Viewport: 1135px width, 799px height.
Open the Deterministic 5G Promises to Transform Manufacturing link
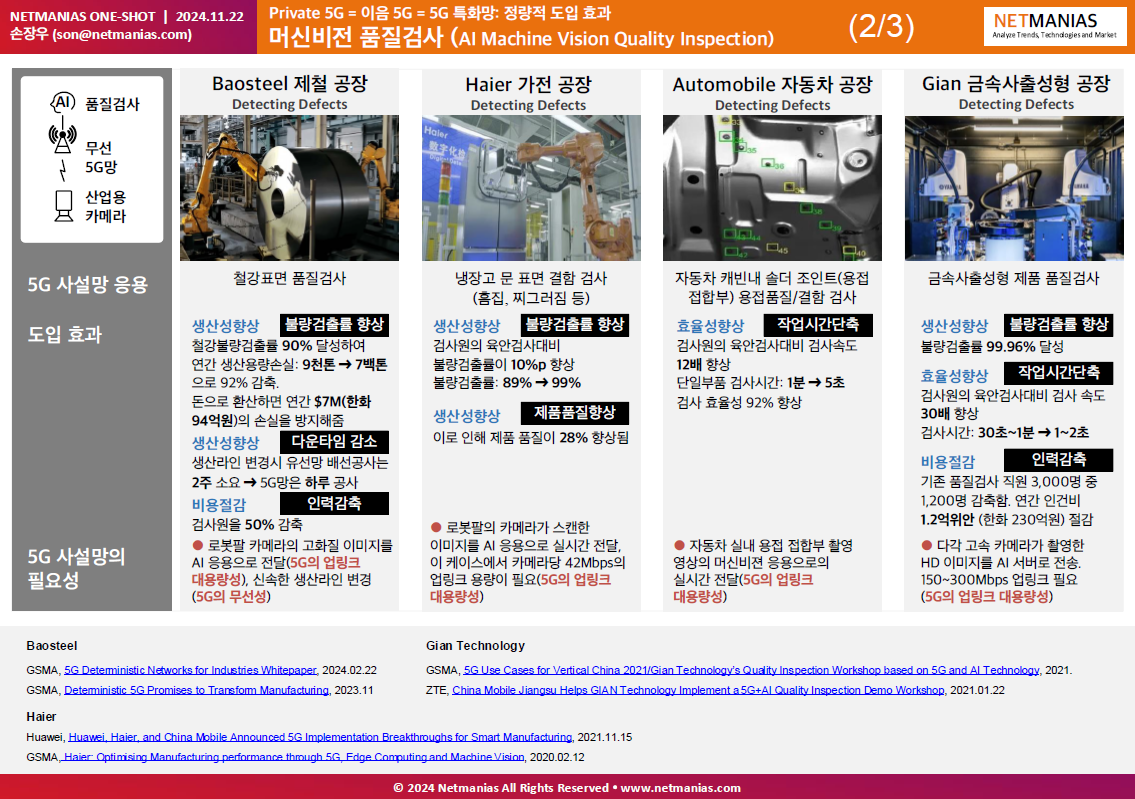[x=198, y=690]
